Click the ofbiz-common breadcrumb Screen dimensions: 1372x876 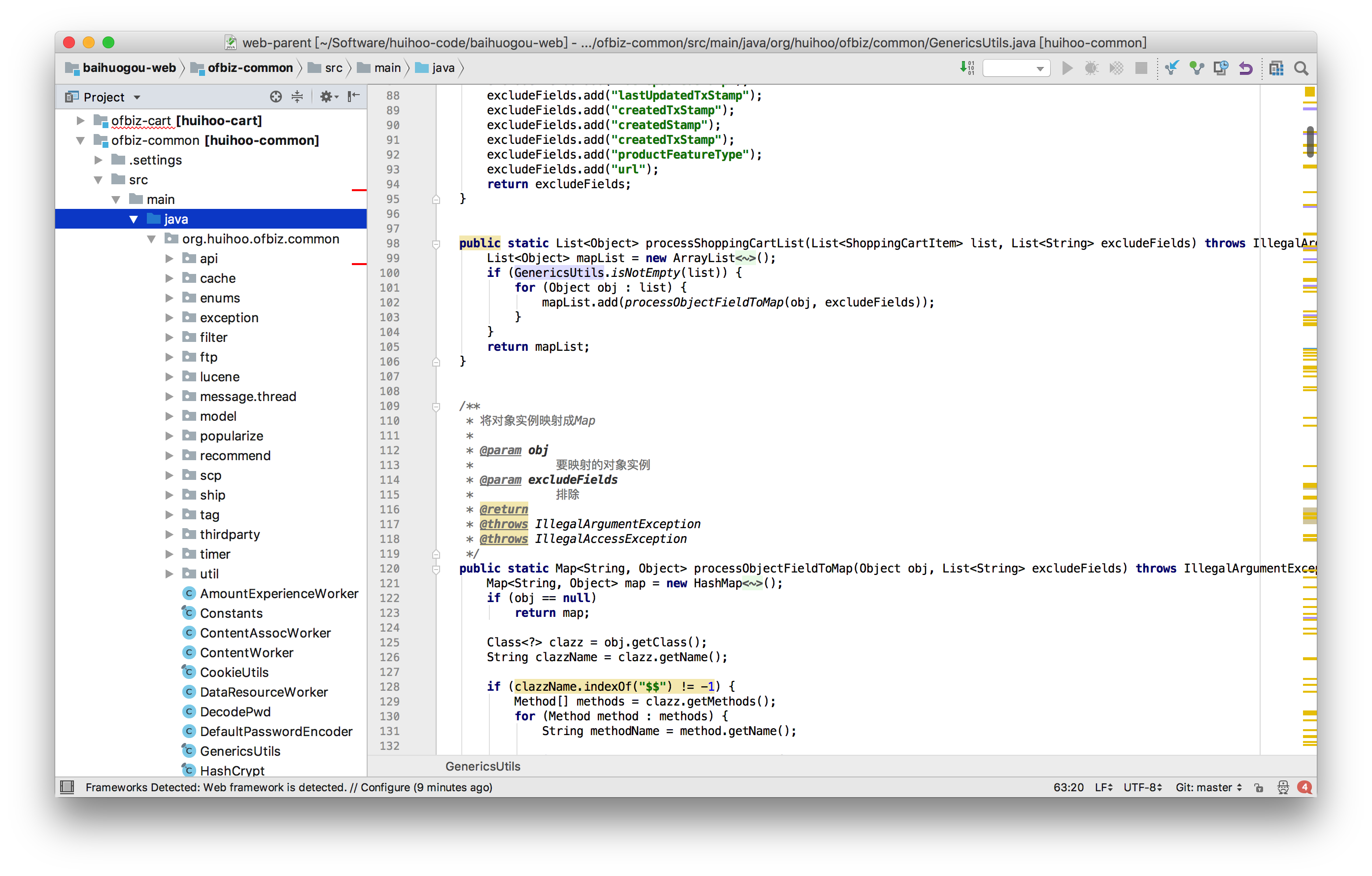(249, 68)
